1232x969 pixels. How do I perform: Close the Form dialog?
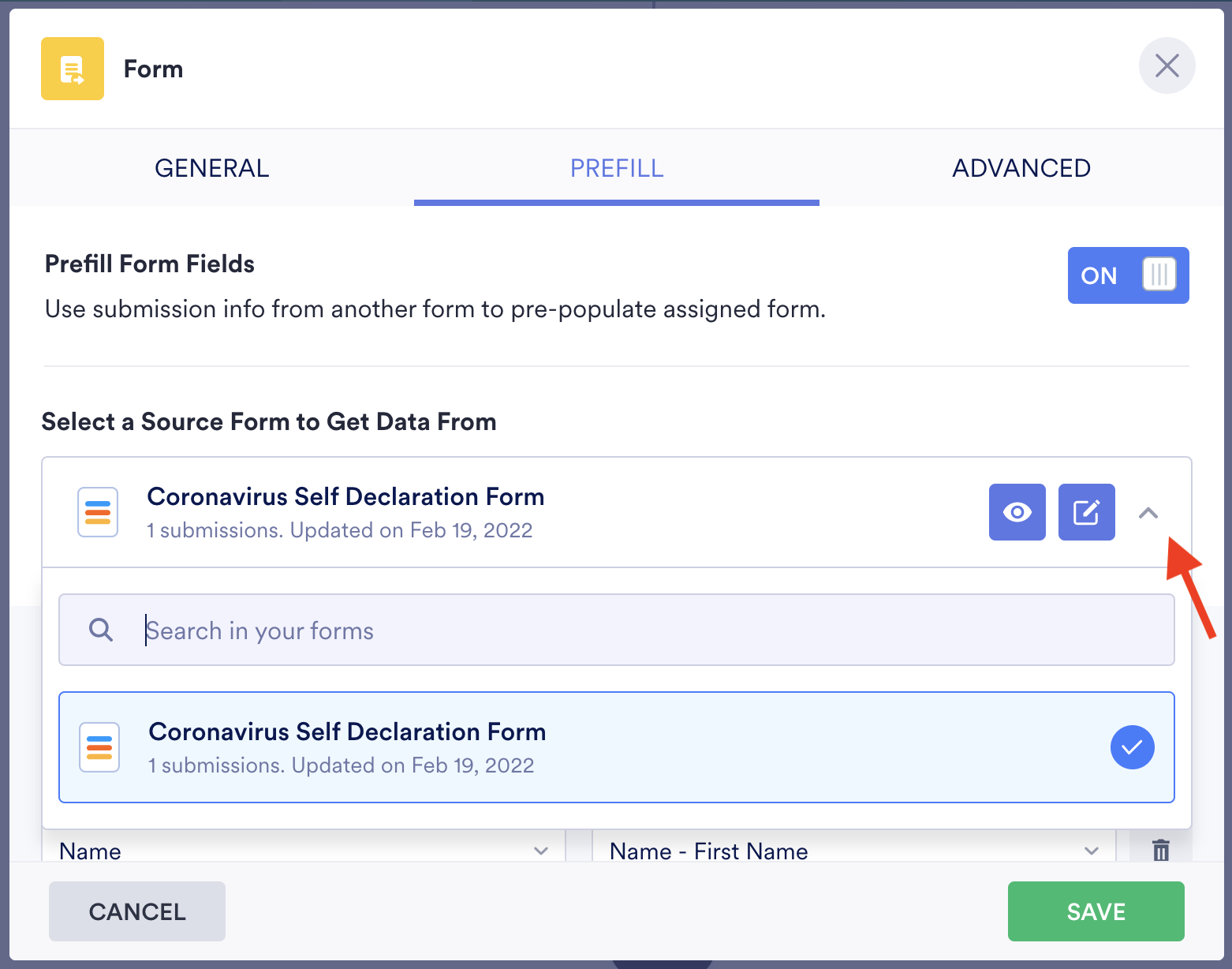point(1167,65)
